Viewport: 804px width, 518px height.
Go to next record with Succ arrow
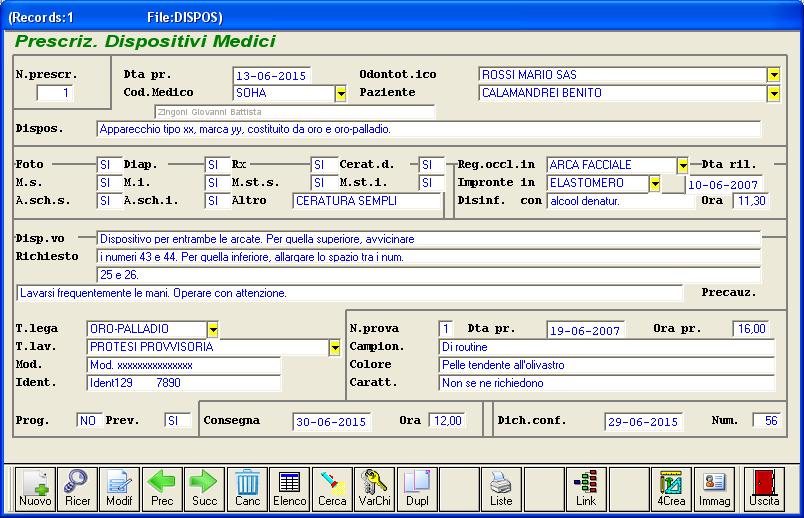[205, 489]
